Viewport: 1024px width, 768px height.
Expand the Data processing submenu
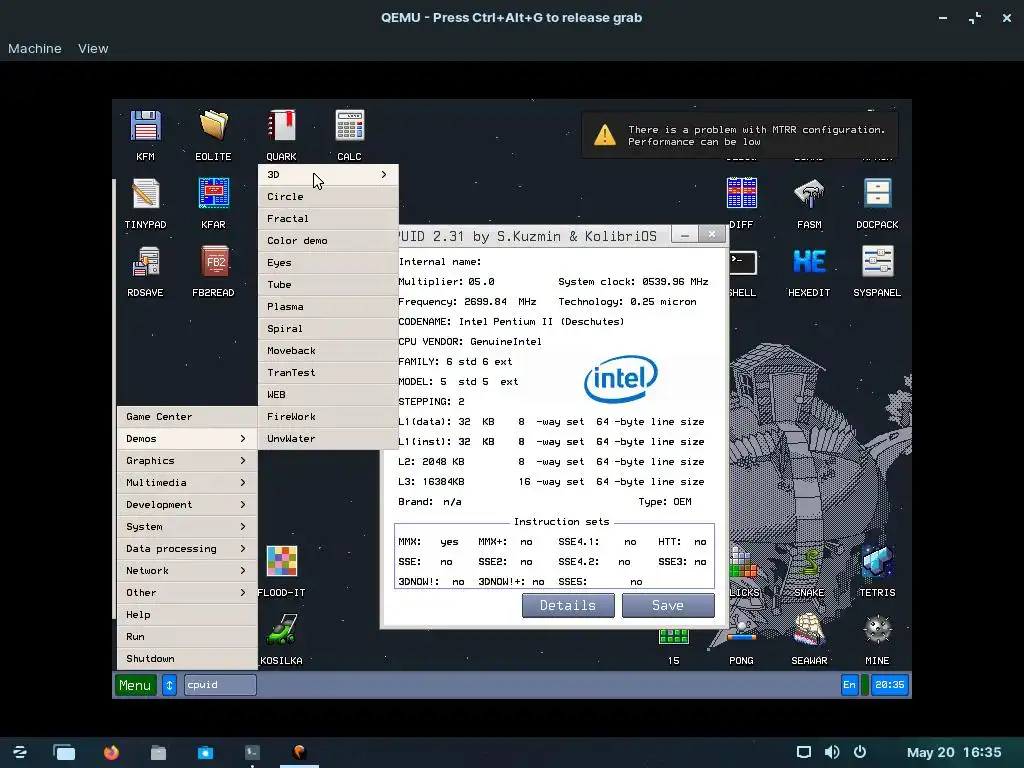click(x=187, y=549)
